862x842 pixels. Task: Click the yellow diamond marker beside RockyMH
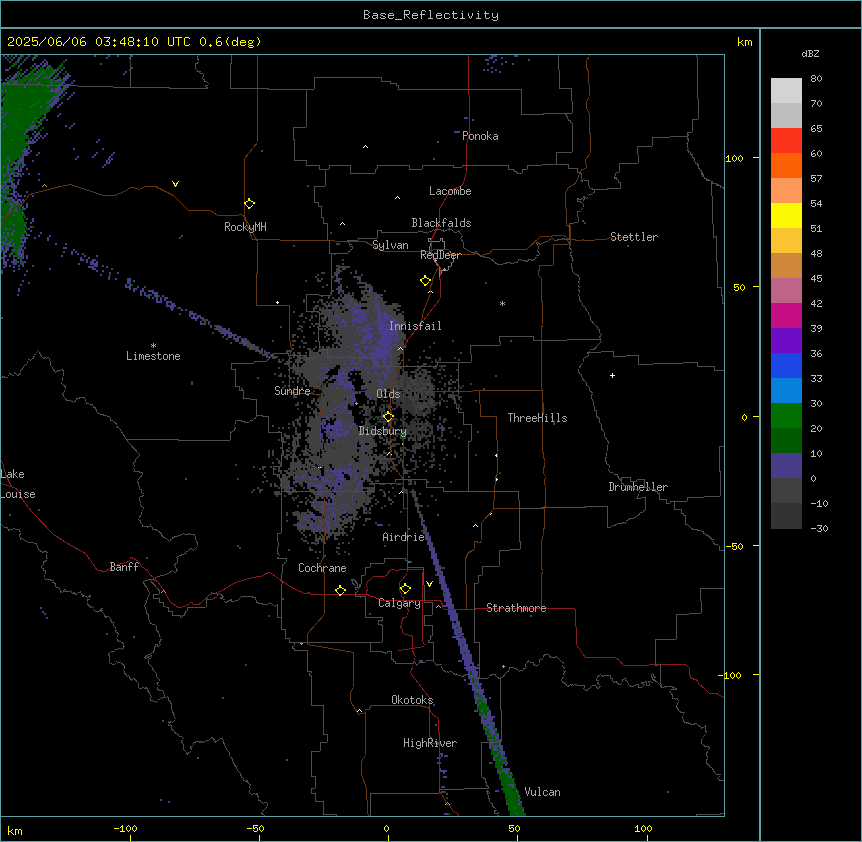pyautogui.click(x=250, y=204)
